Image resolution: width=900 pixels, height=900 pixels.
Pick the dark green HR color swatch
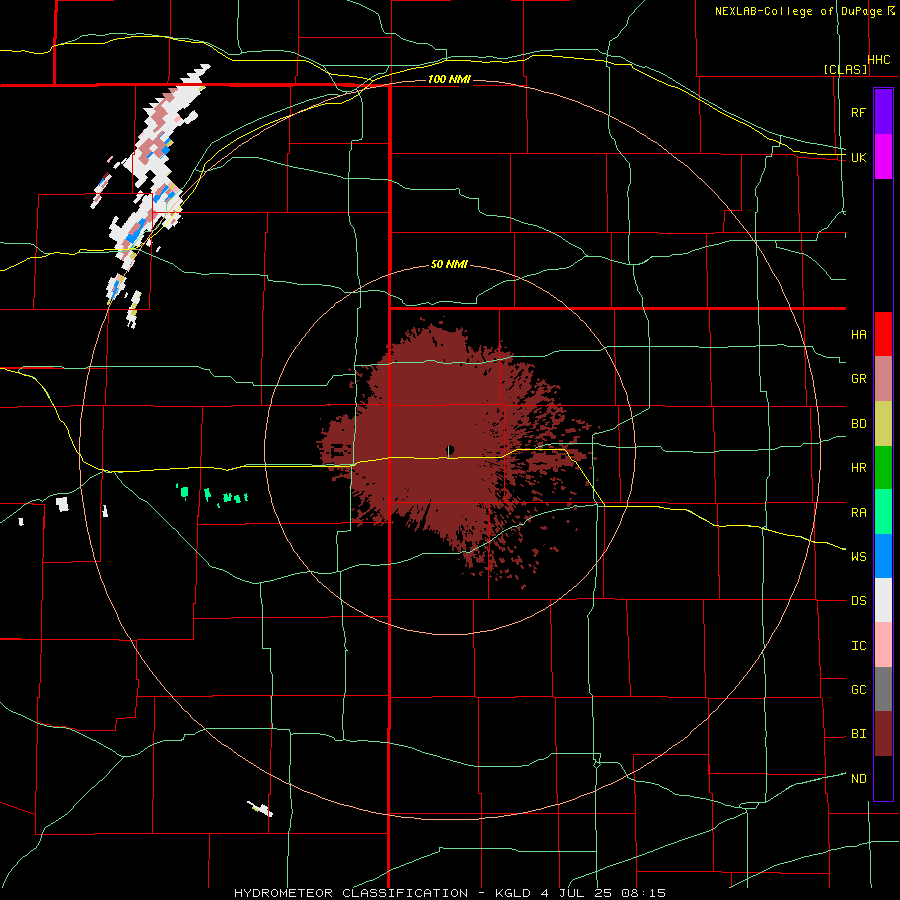883,468
